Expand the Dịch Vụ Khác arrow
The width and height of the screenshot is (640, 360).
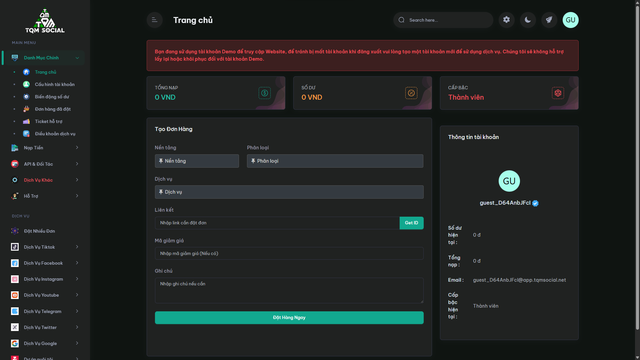tap(77, 180)
